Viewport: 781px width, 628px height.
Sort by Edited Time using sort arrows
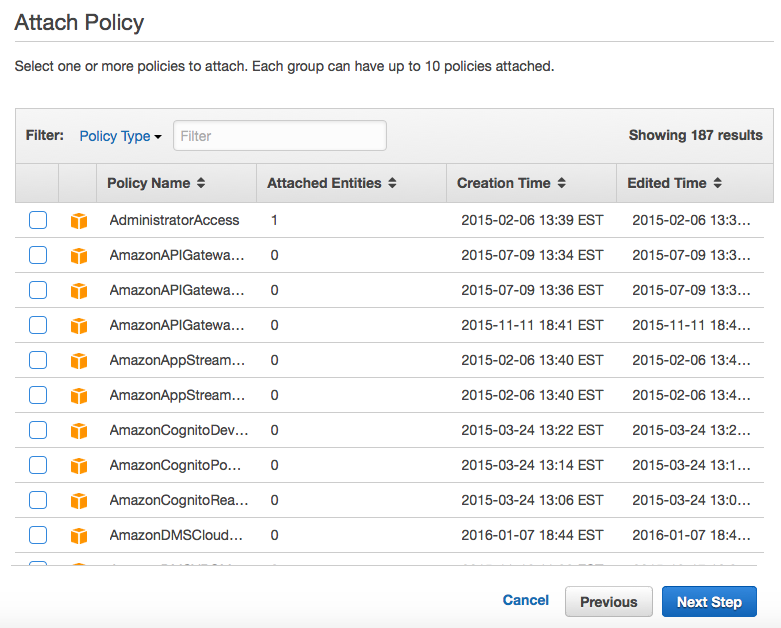(717, 183)
